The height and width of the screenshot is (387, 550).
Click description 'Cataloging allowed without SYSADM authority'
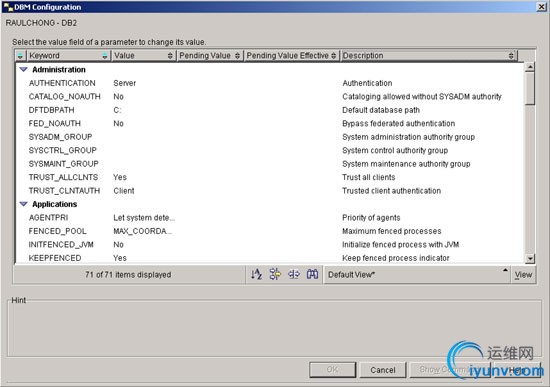(x=422, y=96)
